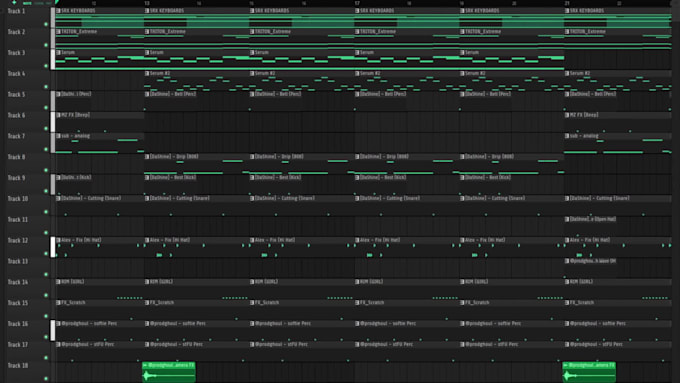Screen dimensions: 680x383
Task: Jump to bar 17 on the timeline ruler
Action: 357,3
